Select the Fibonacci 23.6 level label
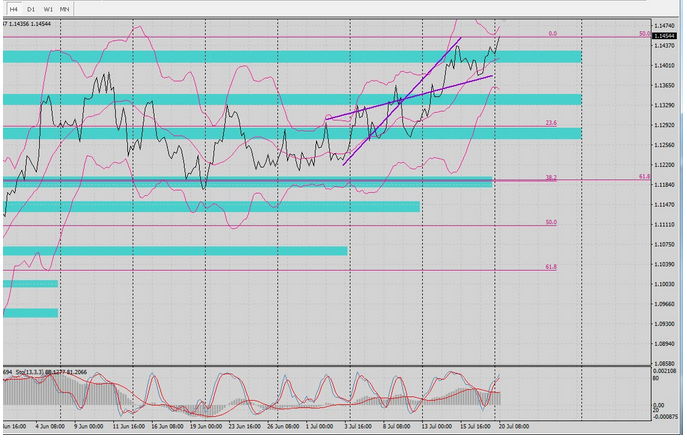 (x=550, y=123)
